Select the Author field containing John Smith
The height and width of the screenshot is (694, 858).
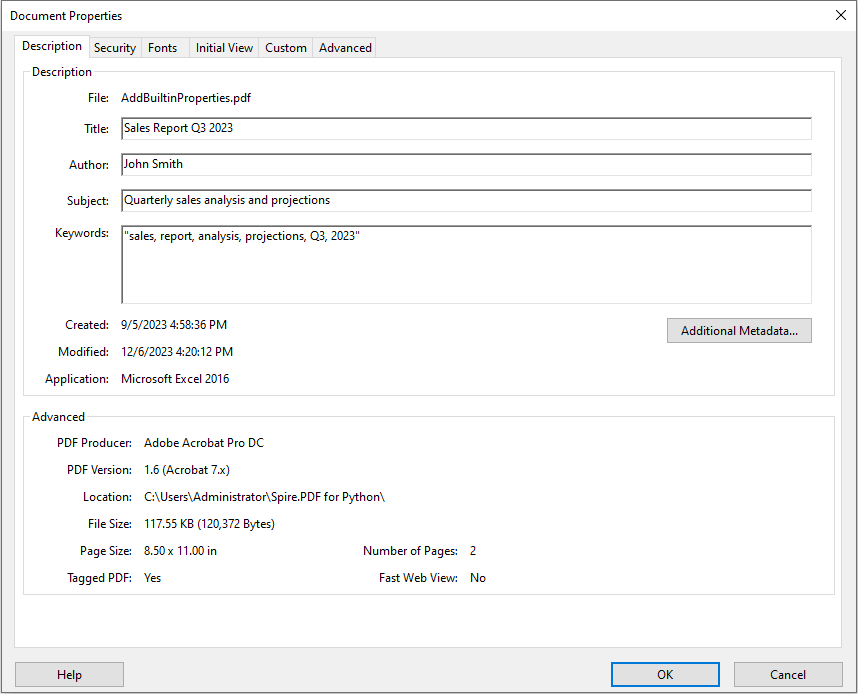click(400, 164)
